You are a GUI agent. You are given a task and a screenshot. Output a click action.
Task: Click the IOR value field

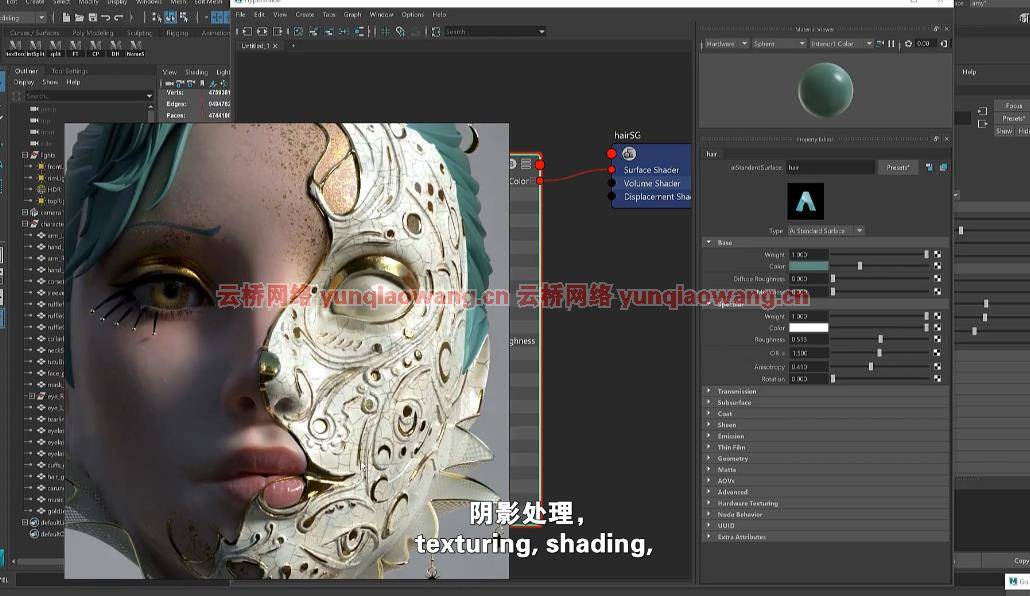(808, 353)
